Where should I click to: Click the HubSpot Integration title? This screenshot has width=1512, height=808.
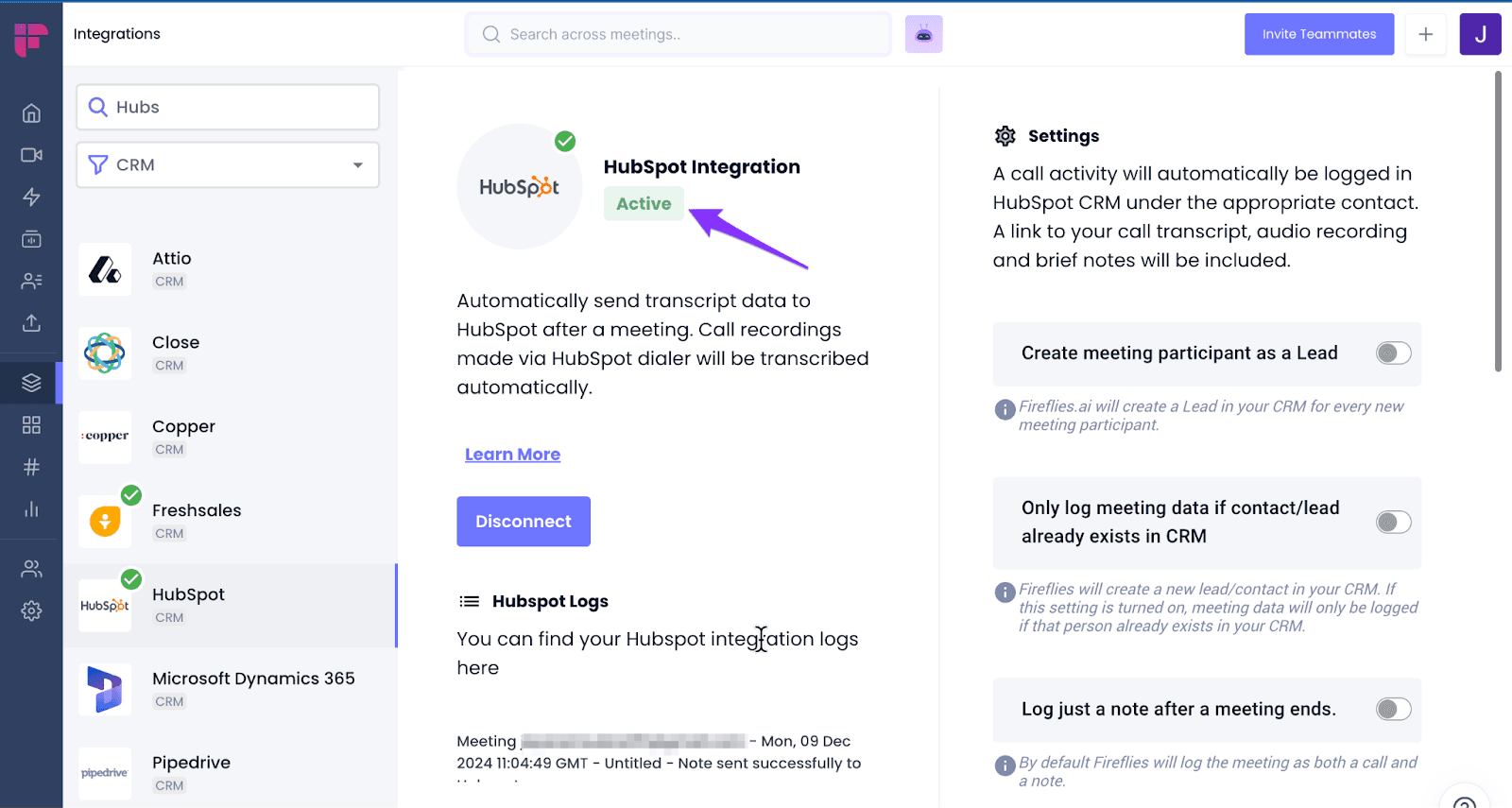coord(702,167)
